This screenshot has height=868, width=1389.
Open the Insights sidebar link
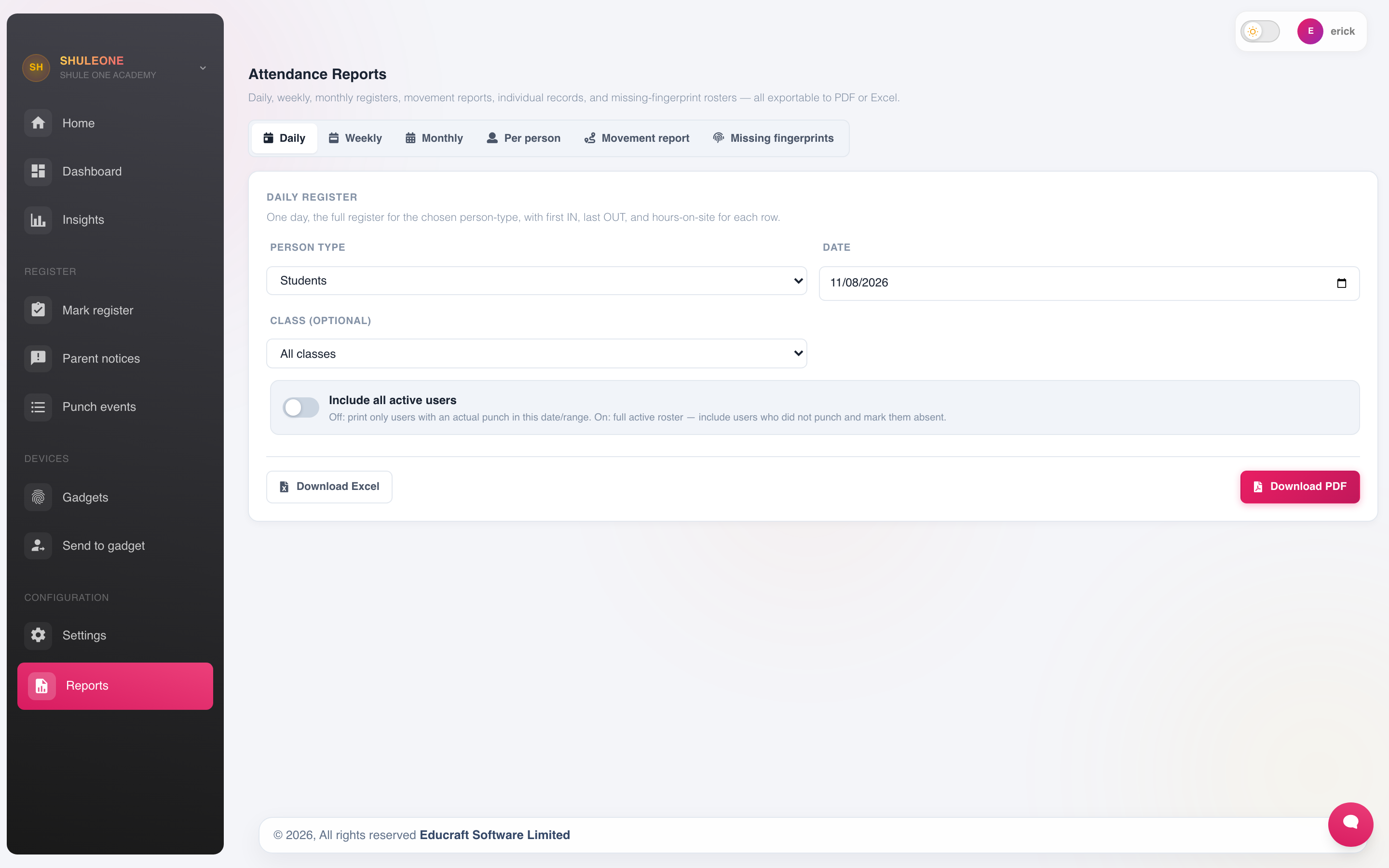pyautogui.click(x=115, y=220)
